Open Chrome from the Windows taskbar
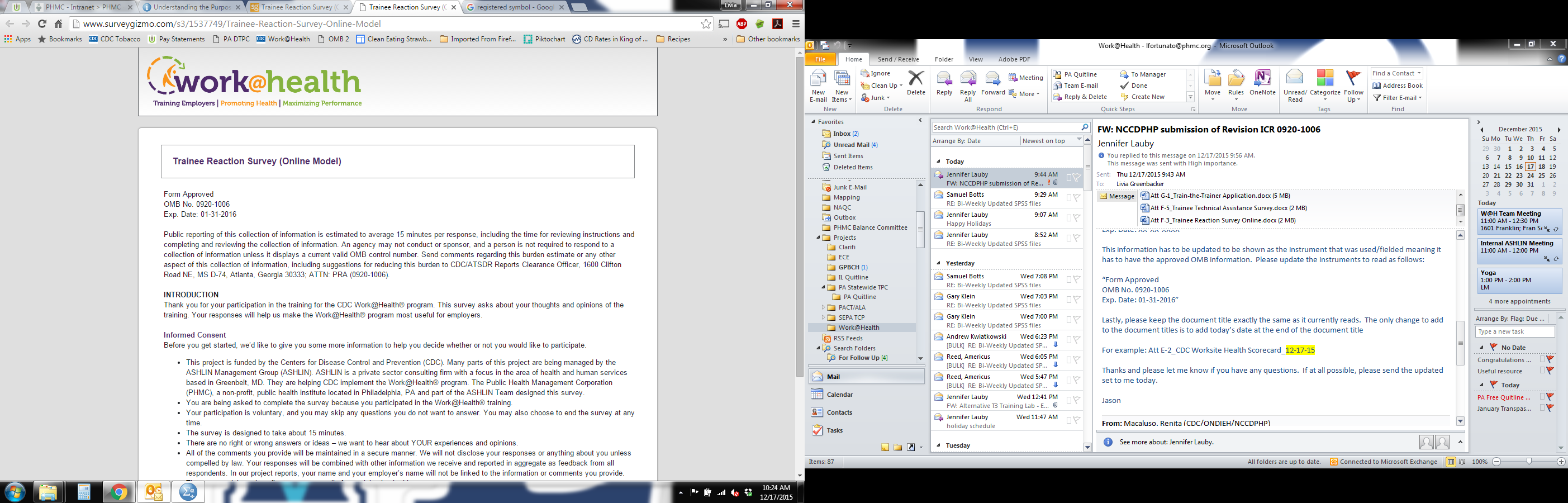This screenshot has height=503, width=1568. (x=118, y=492)
